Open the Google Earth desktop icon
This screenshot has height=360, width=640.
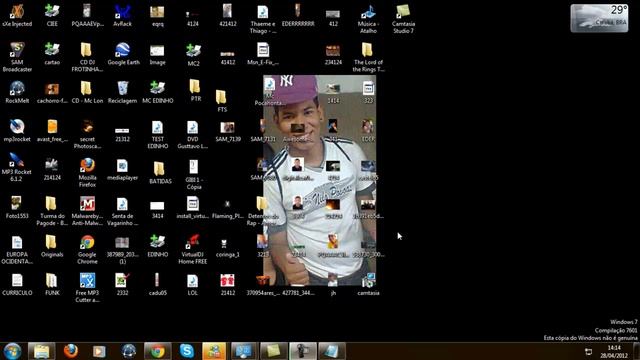pos(123,54)
